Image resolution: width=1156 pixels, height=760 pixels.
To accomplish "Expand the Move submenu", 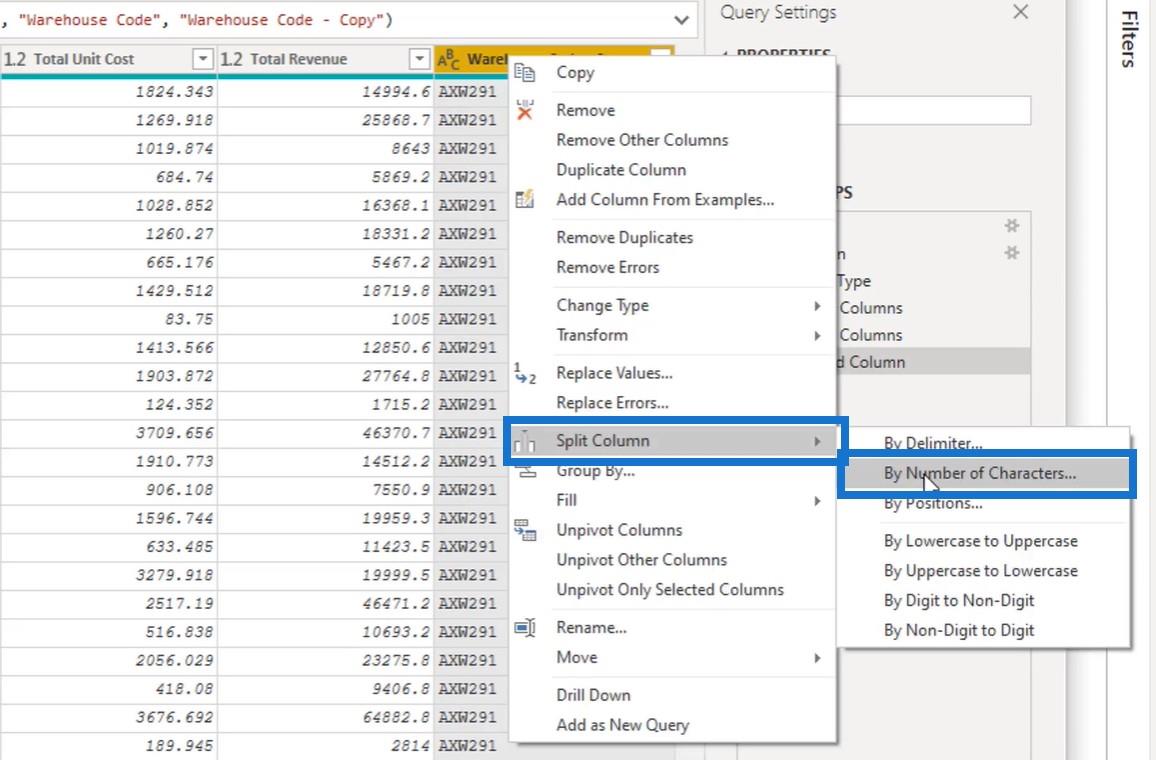I will pyautogui.click(x=817, y=658).
